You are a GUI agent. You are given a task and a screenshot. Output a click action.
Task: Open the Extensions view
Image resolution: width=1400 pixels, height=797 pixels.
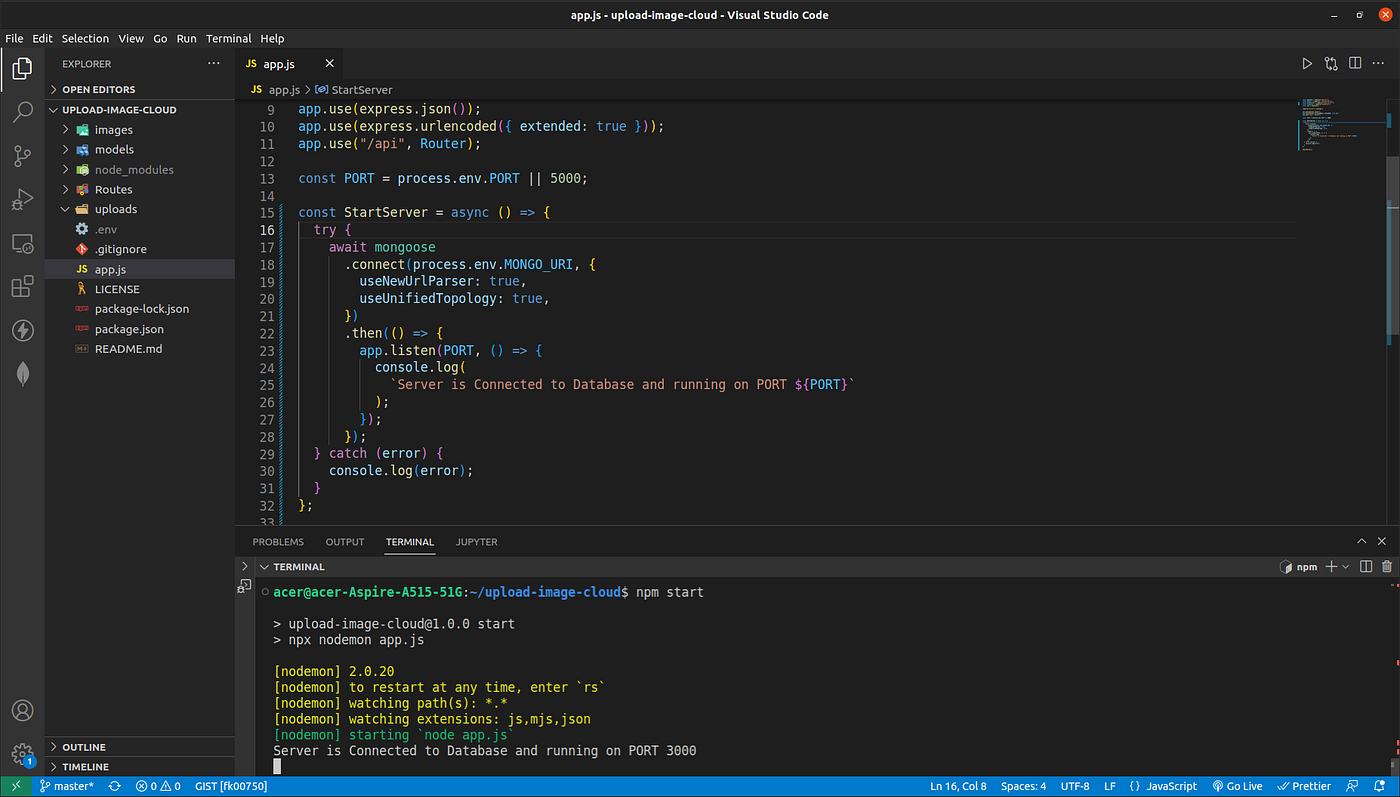click(x=22, y=287)
